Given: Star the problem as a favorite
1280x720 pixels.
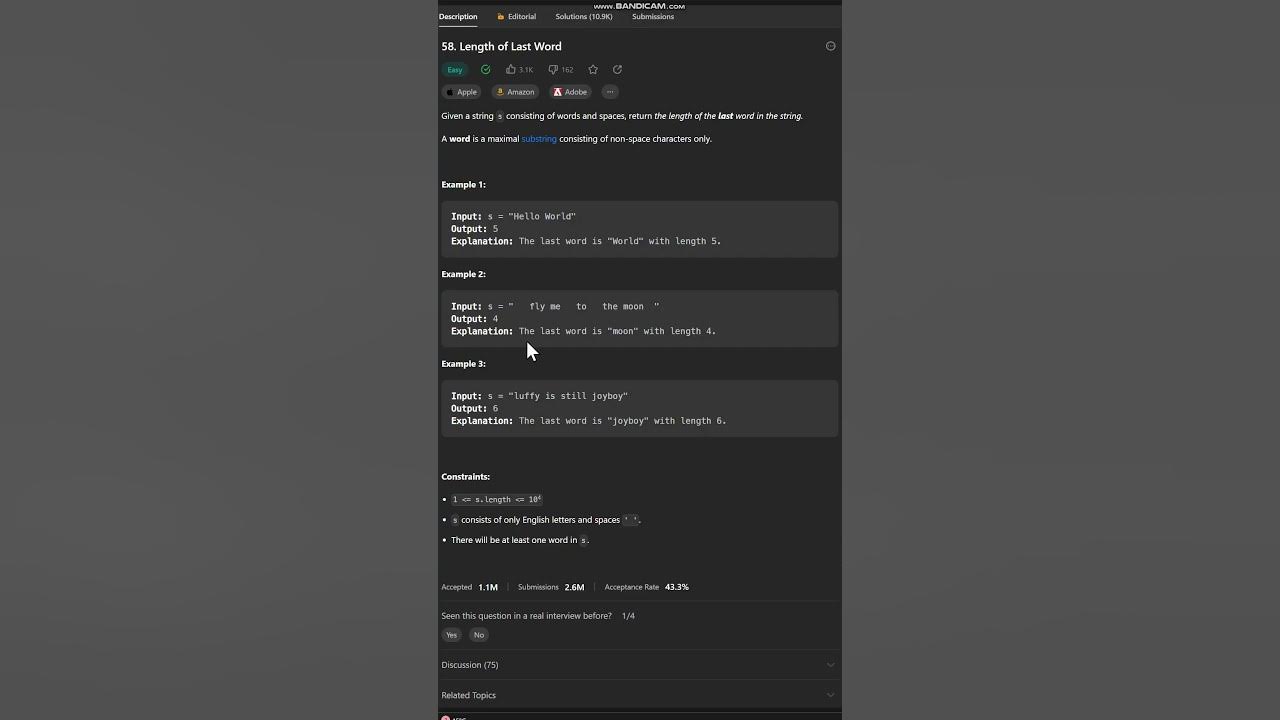Looking at the screenshot, I should click(x=593, y=70).
